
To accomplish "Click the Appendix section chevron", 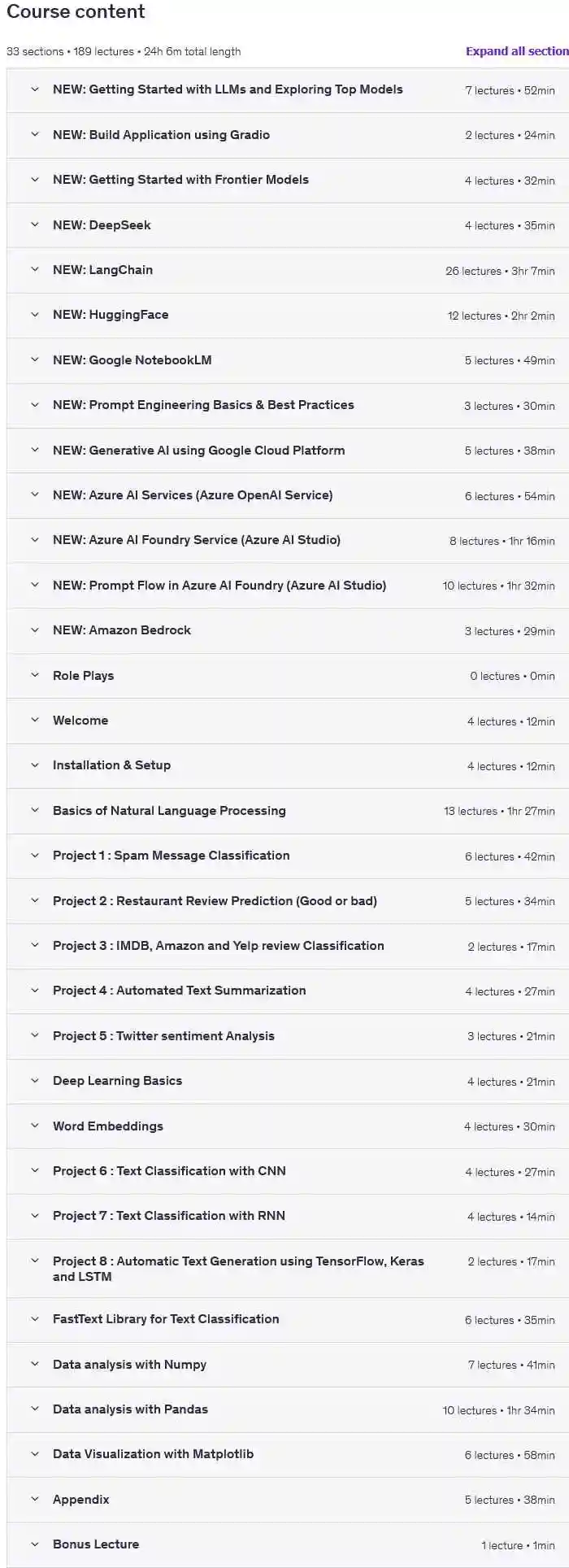I will coord(35,1500).
